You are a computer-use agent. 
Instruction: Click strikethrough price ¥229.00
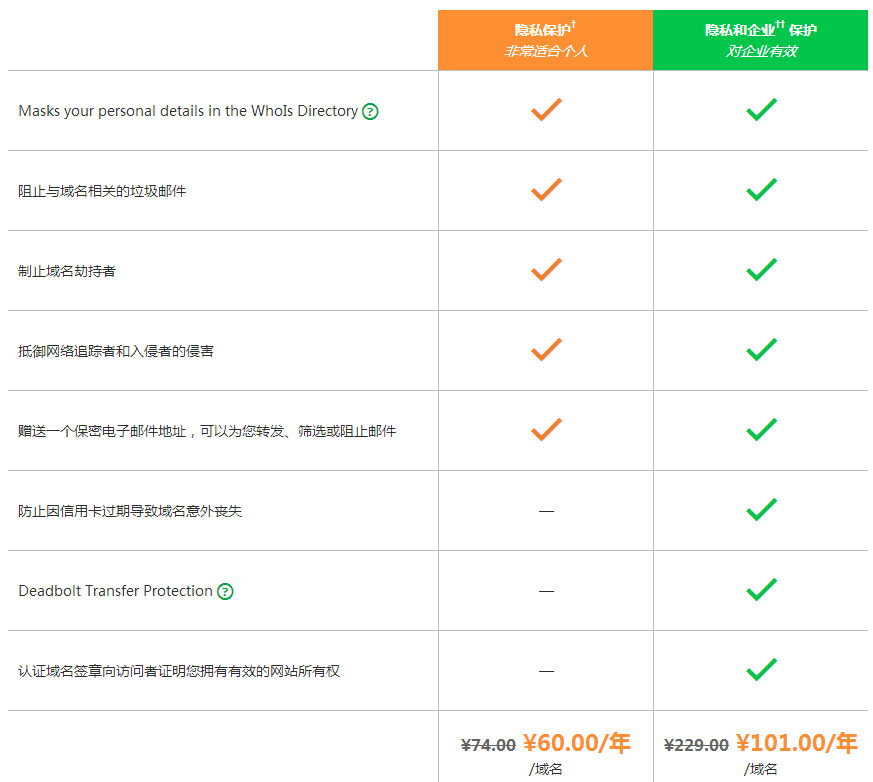tap(696, 745)
